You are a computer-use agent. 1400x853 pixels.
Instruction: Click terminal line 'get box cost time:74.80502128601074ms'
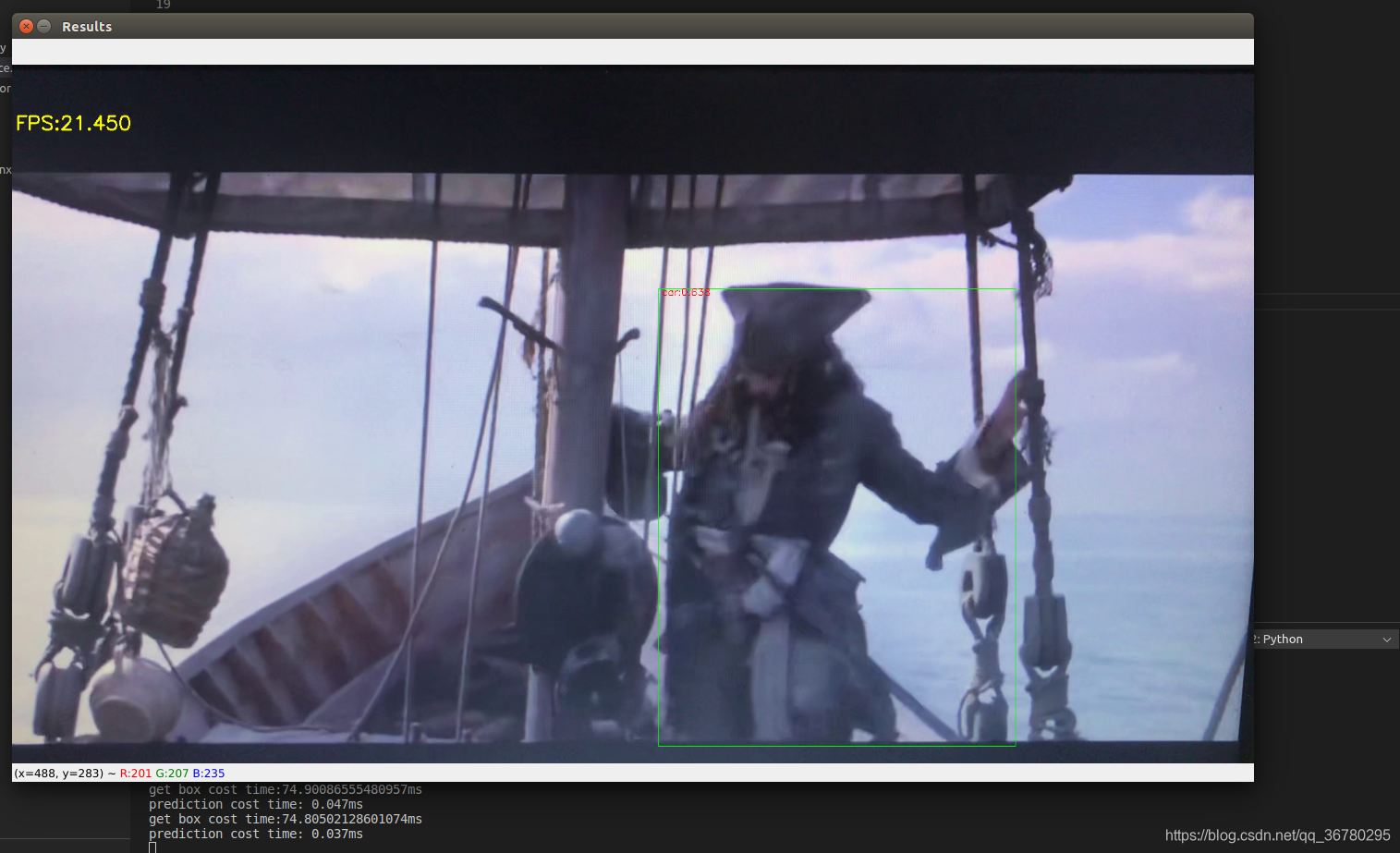coord(286,820)
